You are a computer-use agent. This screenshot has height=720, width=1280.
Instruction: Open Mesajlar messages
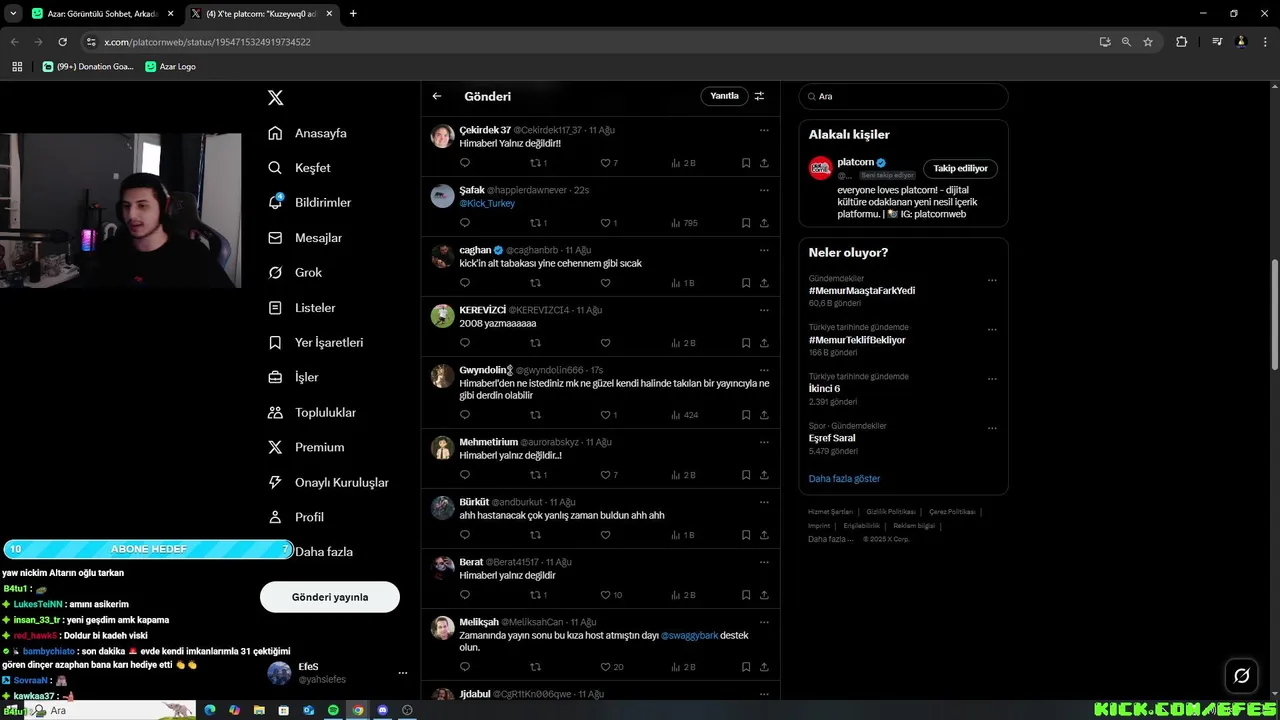click(306, 238)
